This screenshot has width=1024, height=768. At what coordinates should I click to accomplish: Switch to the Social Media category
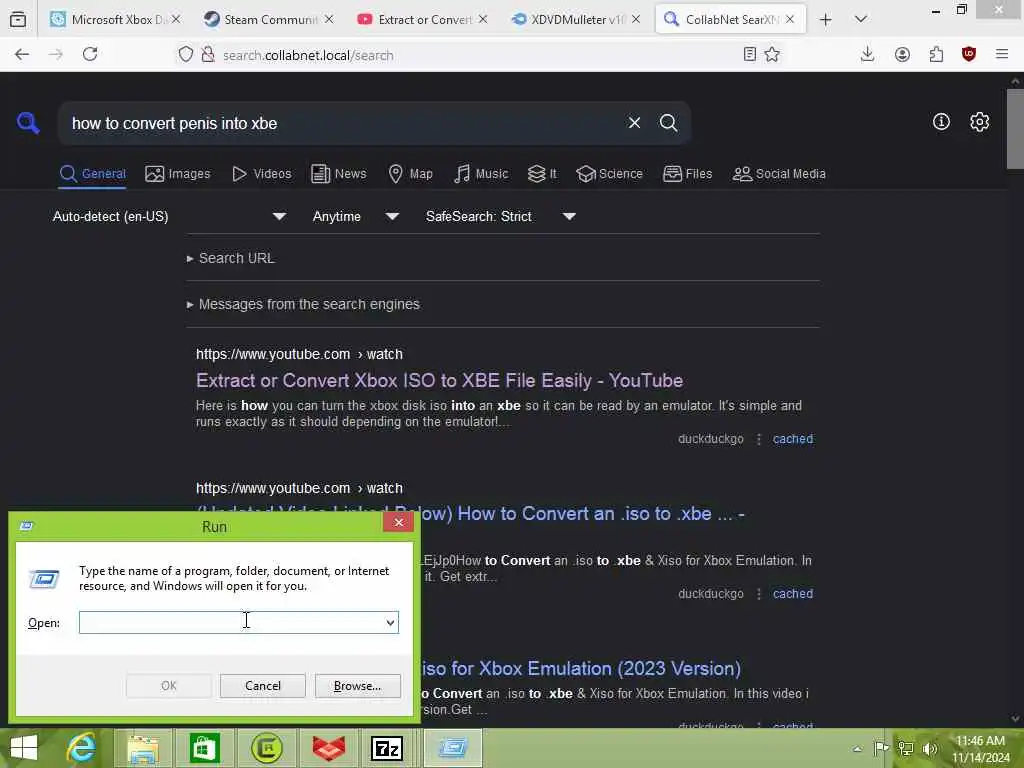point(779,174)
